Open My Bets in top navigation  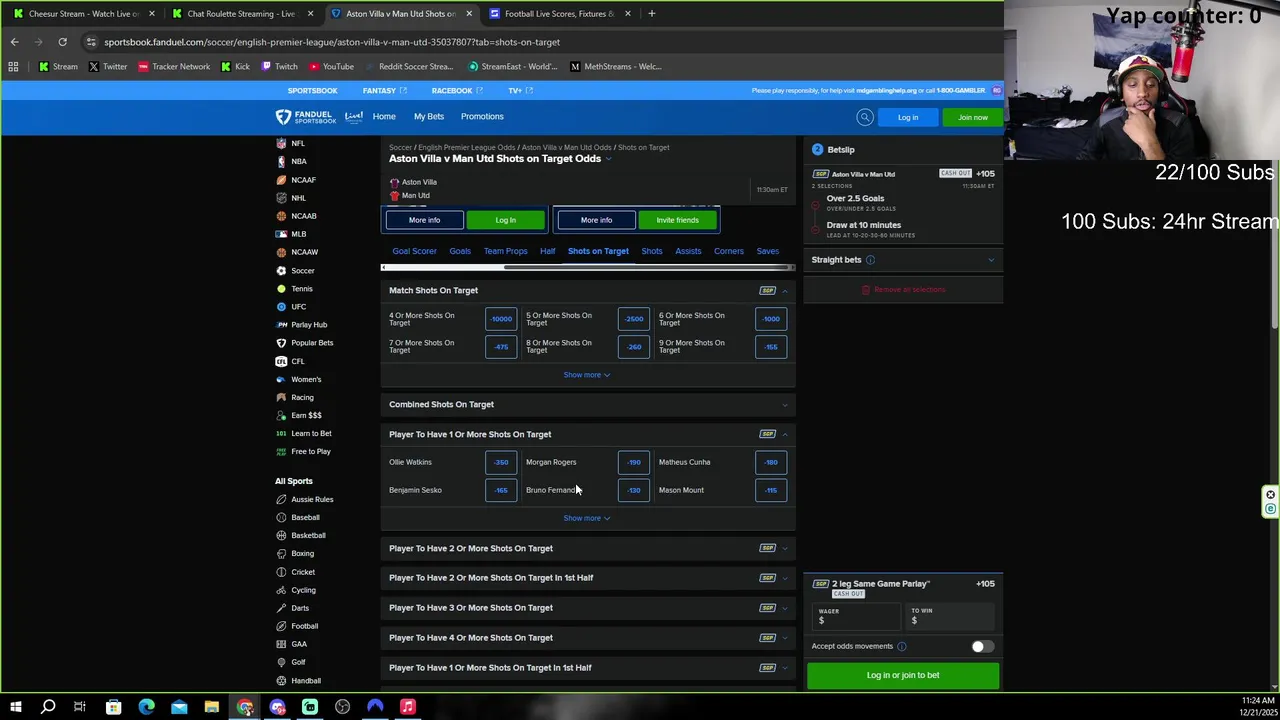click(x=429, y=116)
